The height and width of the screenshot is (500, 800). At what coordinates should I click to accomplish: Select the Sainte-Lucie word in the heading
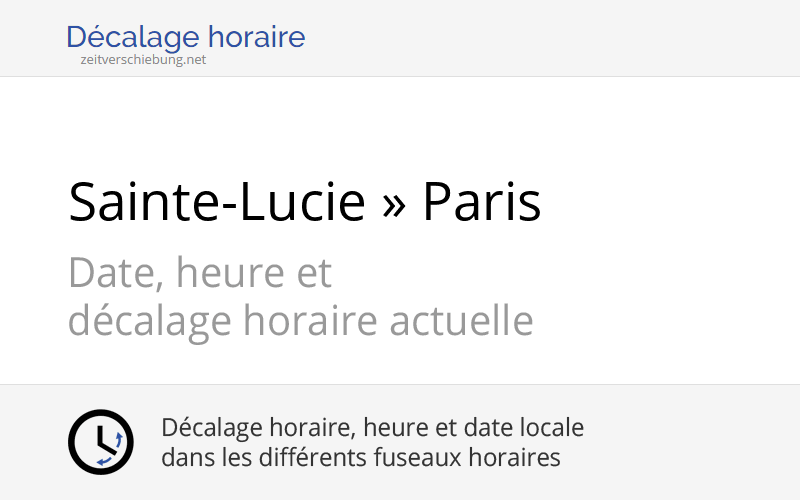pos(217,203)
